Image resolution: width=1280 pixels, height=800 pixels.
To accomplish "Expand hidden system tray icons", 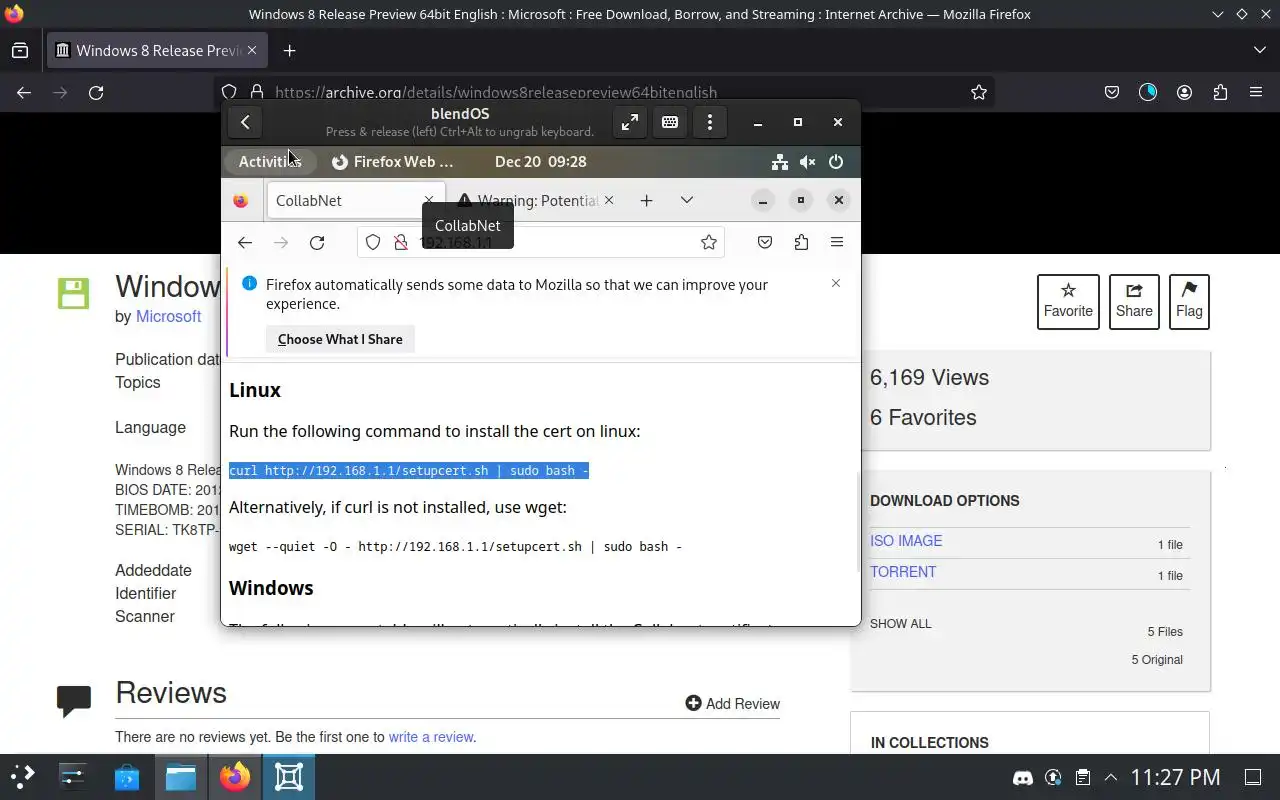I will 1111,777.
